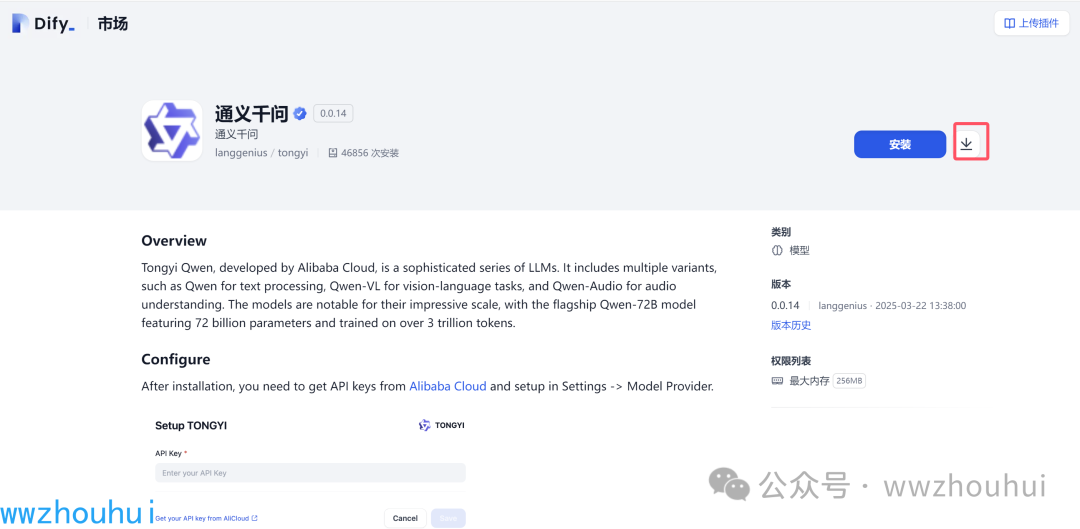The image size is (1080, 529).
Task: Follow the Alibaba Cloud link
Action: tap(447, 386)
